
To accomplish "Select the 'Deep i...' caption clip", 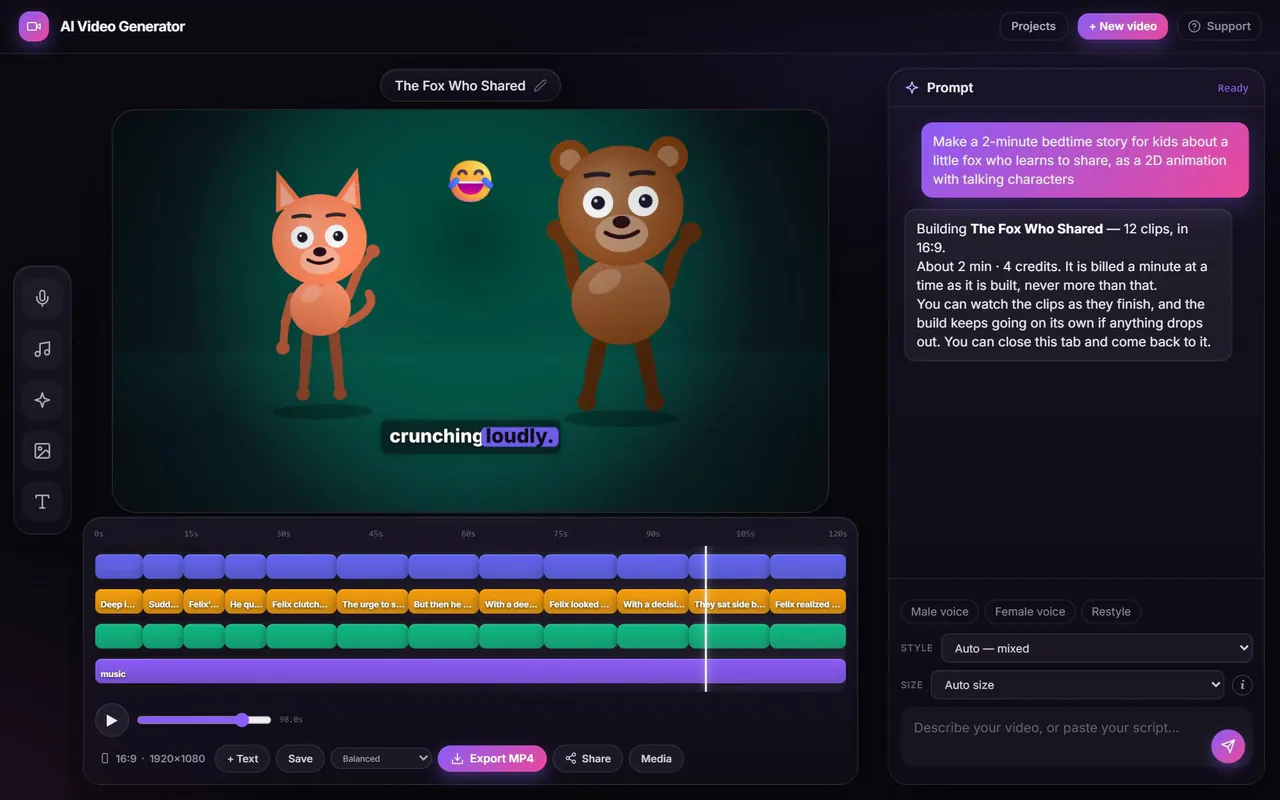I will (119, 602).
